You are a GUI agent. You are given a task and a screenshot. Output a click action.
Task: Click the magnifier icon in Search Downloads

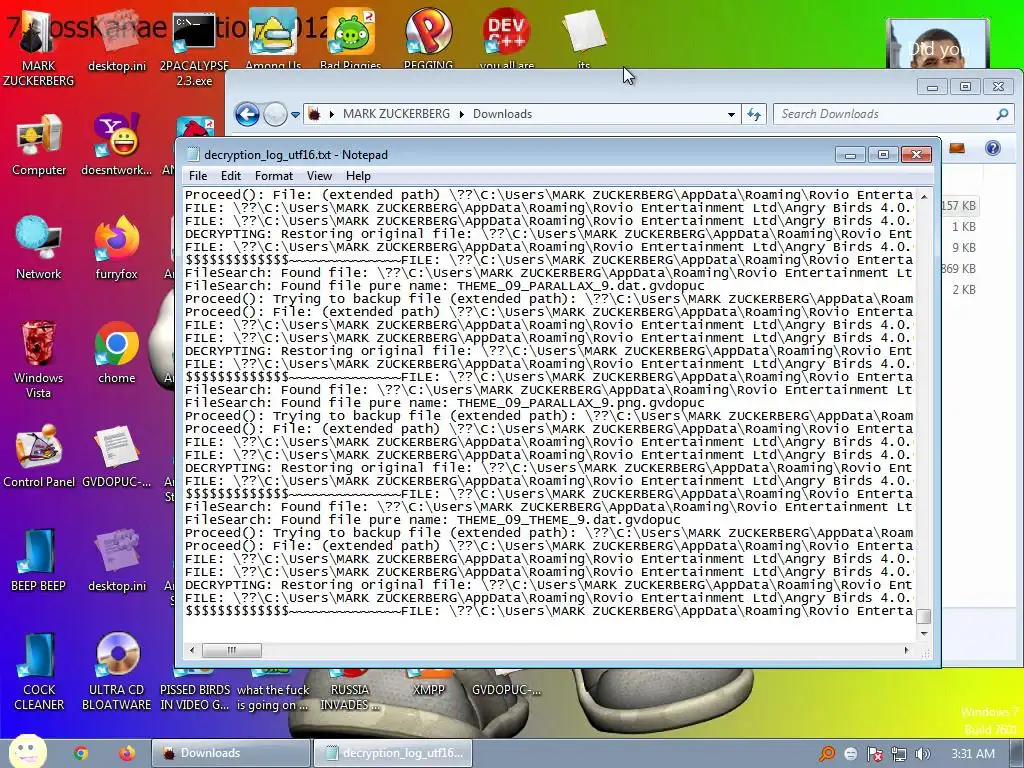click(1002, 114)
